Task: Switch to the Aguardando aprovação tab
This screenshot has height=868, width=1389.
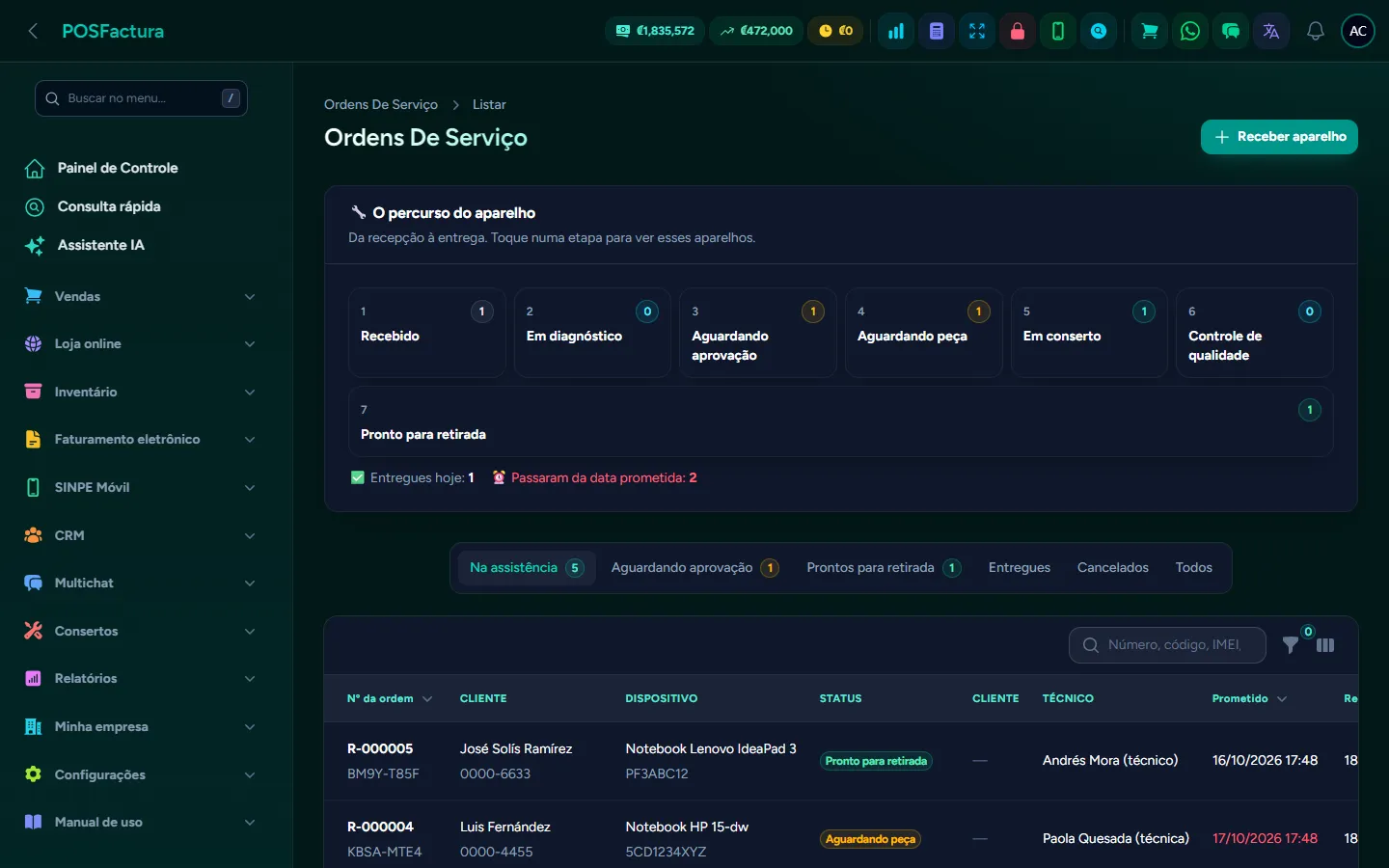Action: coord(694,567)
